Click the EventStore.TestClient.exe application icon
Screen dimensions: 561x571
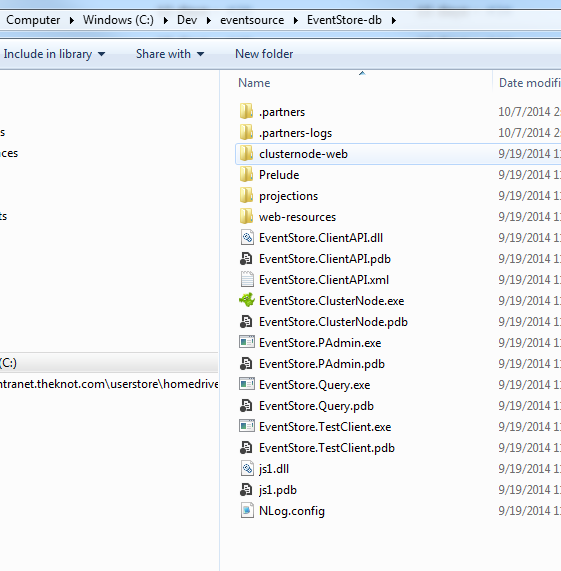point(247,426)
